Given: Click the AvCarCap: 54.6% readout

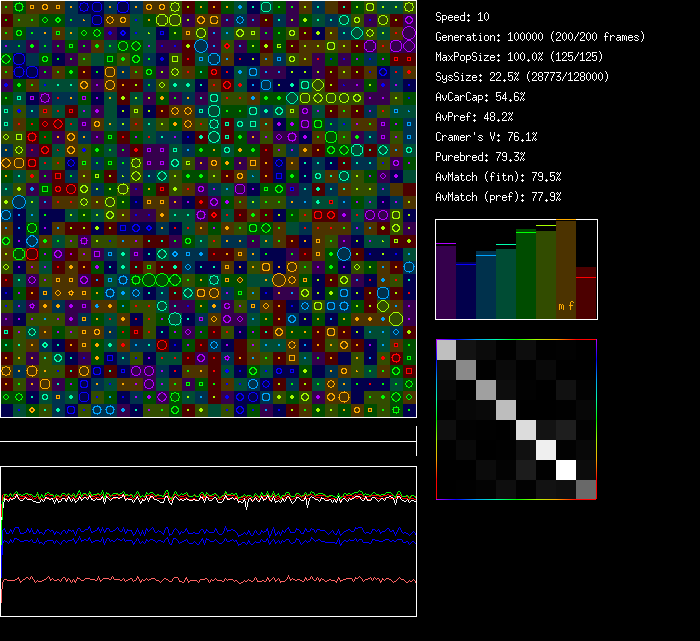Looking at the screenshot, I should pyautogui.click(x=480, y=97).
